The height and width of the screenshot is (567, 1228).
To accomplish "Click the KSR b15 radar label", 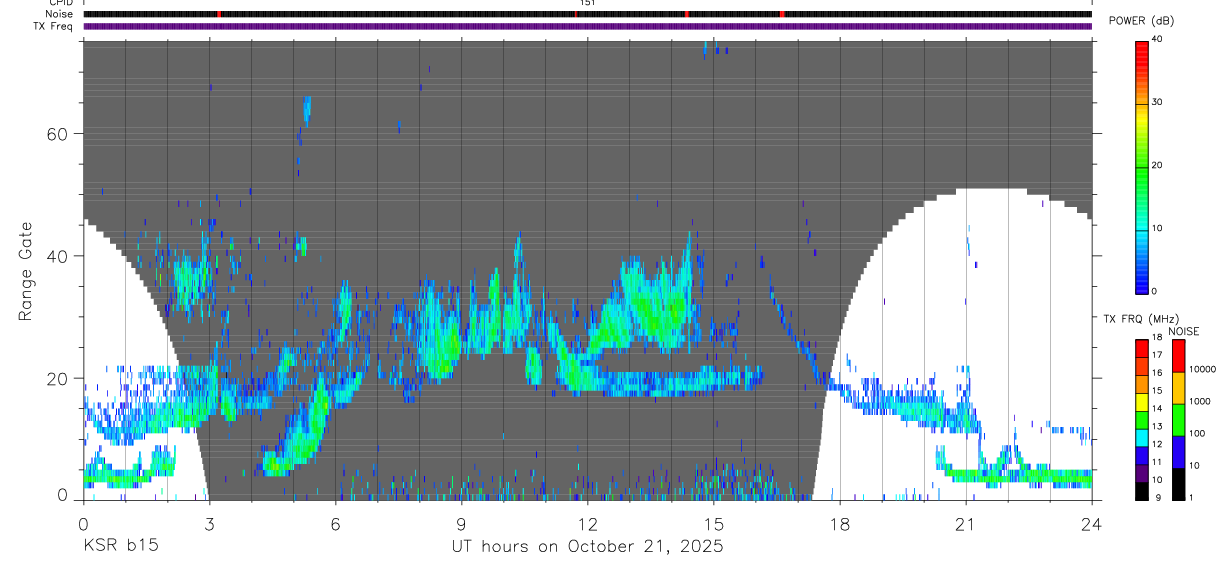I will (120, 547).
